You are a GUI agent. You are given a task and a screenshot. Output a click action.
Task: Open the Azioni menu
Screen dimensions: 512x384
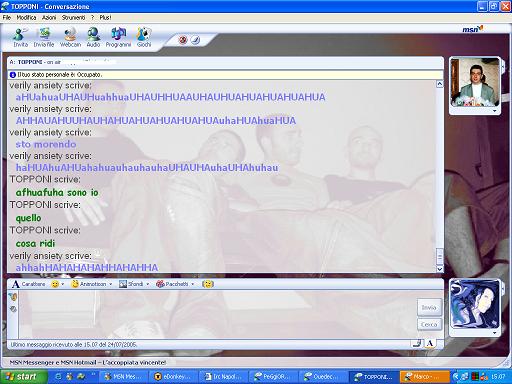pyautogui.click(x=49, y=17)
